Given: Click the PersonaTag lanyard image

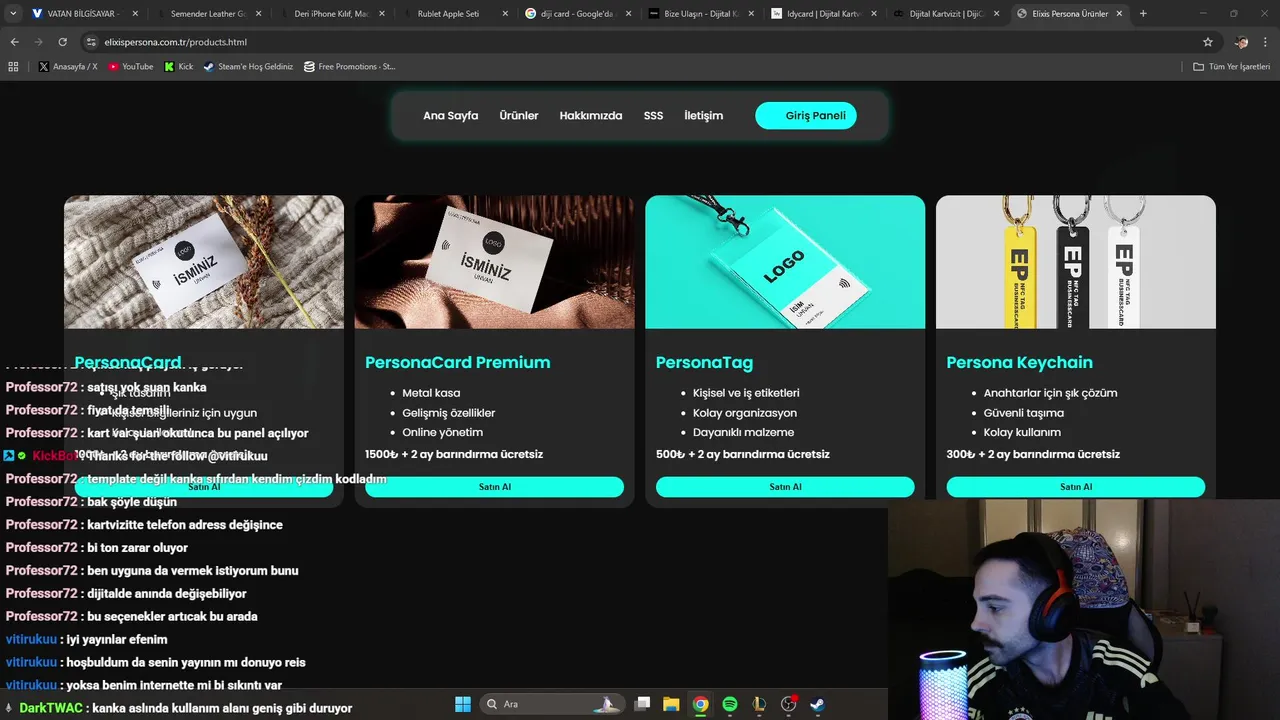Looking at the screenshot, I should pos(785,262).
